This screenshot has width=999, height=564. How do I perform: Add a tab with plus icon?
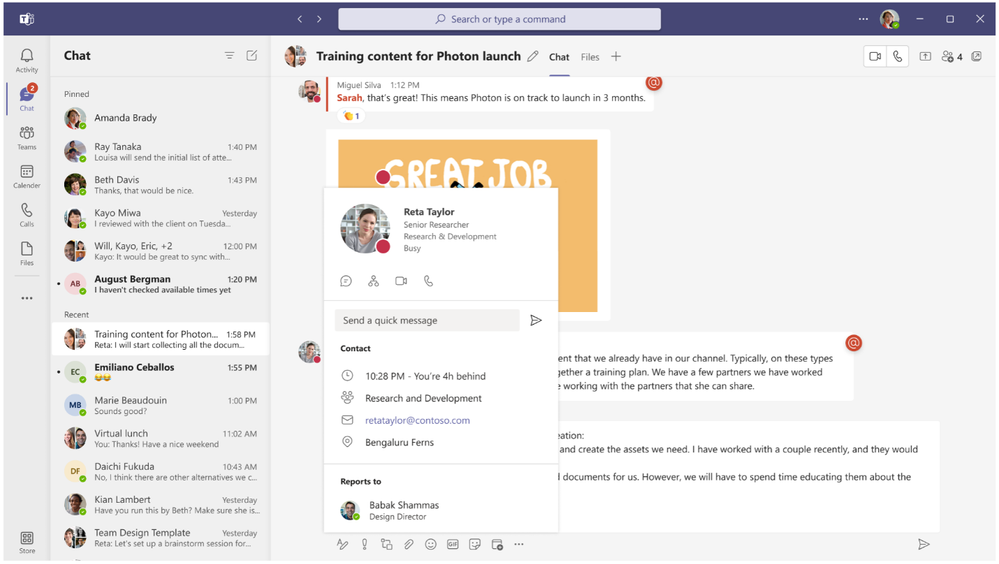[615, 56]
